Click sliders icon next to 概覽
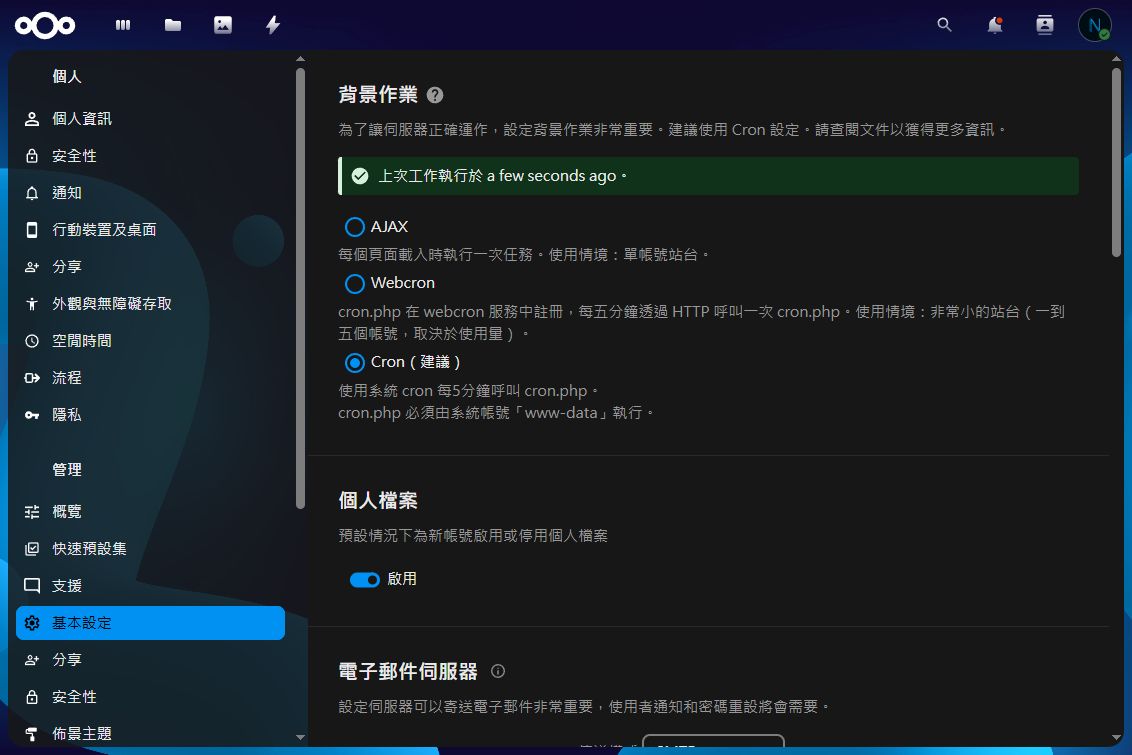This screenshot has height=755, width=1132. pos(32,512)
